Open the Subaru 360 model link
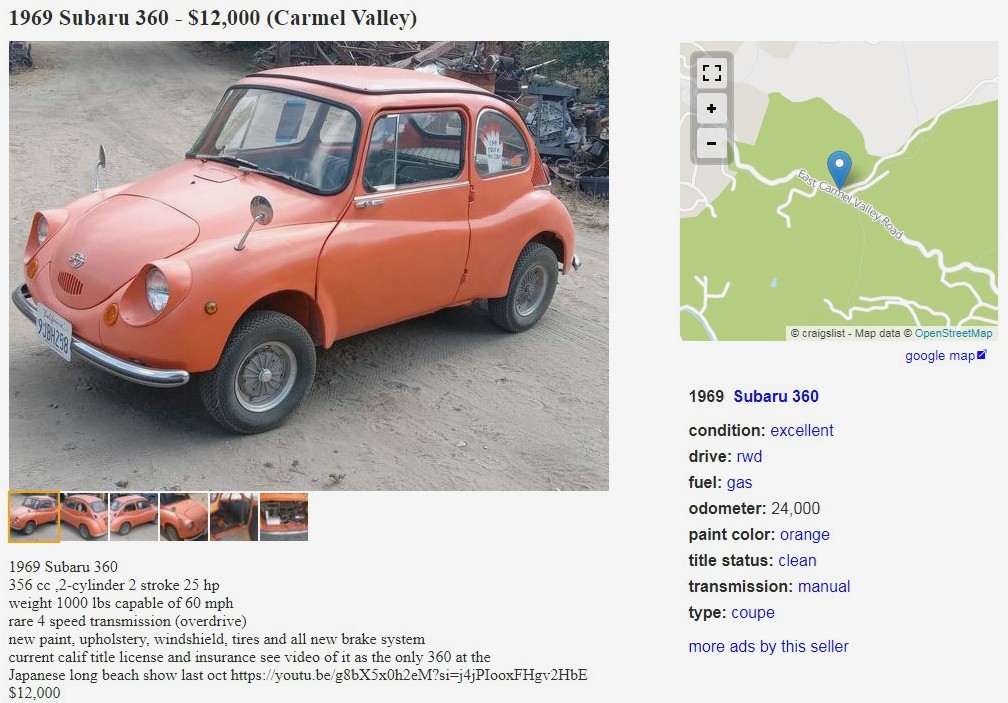1008x703 pixels. [776, 396]
